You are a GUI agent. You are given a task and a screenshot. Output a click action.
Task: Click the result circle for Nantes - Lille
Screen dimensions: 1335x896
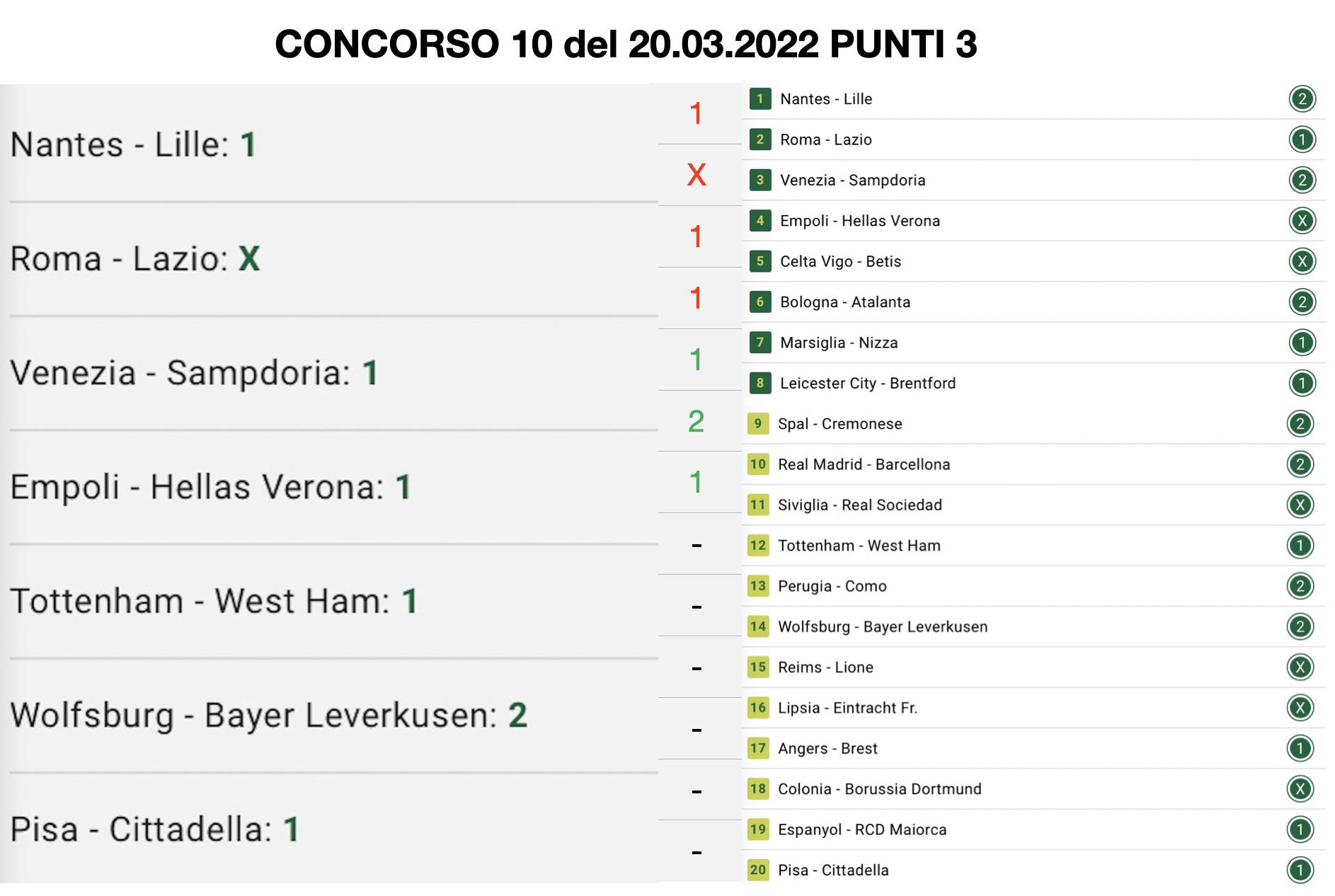coord(1302,99)
